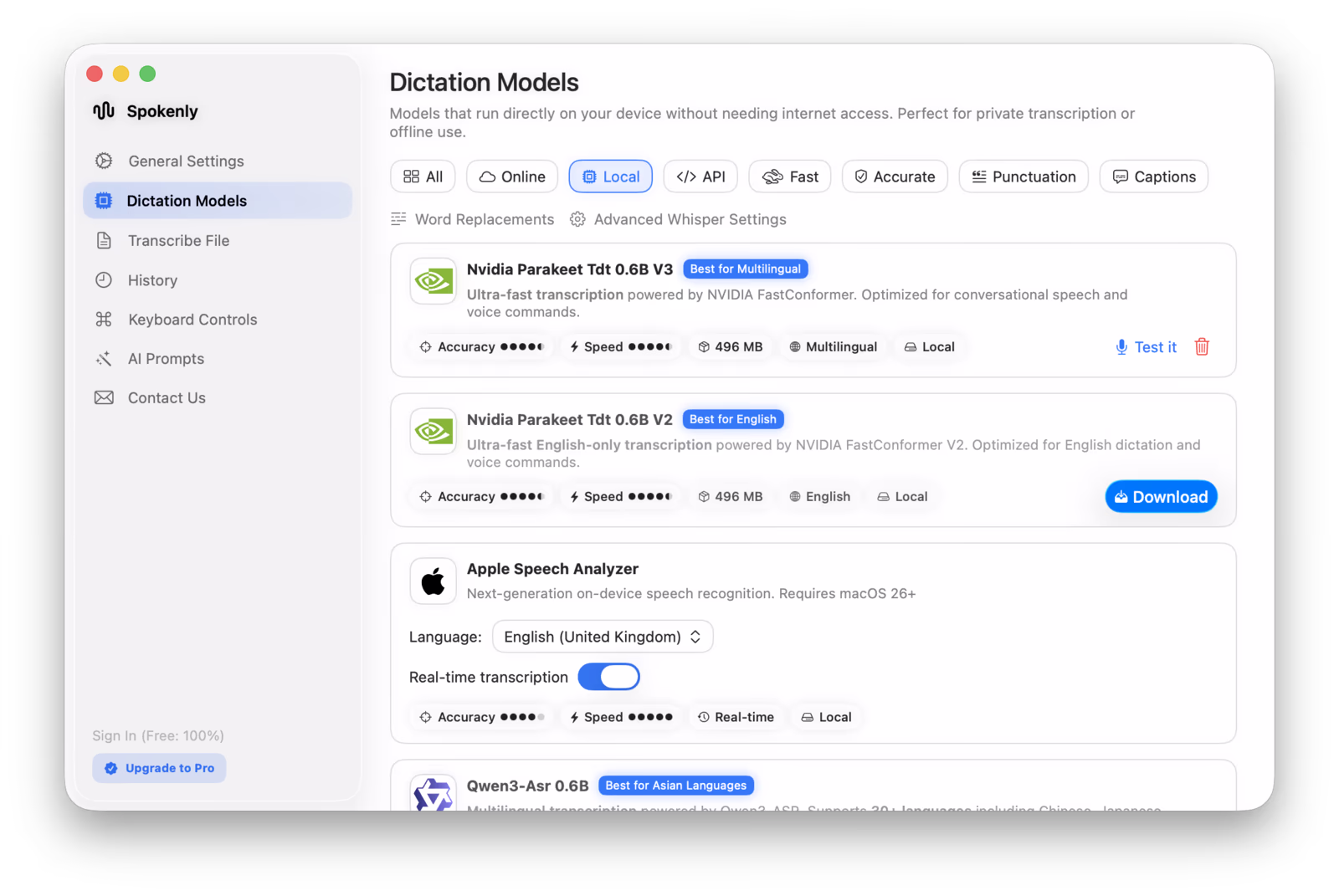Image resolution: width=1339 pixels, height=896 pixels.
Task: Click the microphone icon beside Test it
Action: point(1121,347)
